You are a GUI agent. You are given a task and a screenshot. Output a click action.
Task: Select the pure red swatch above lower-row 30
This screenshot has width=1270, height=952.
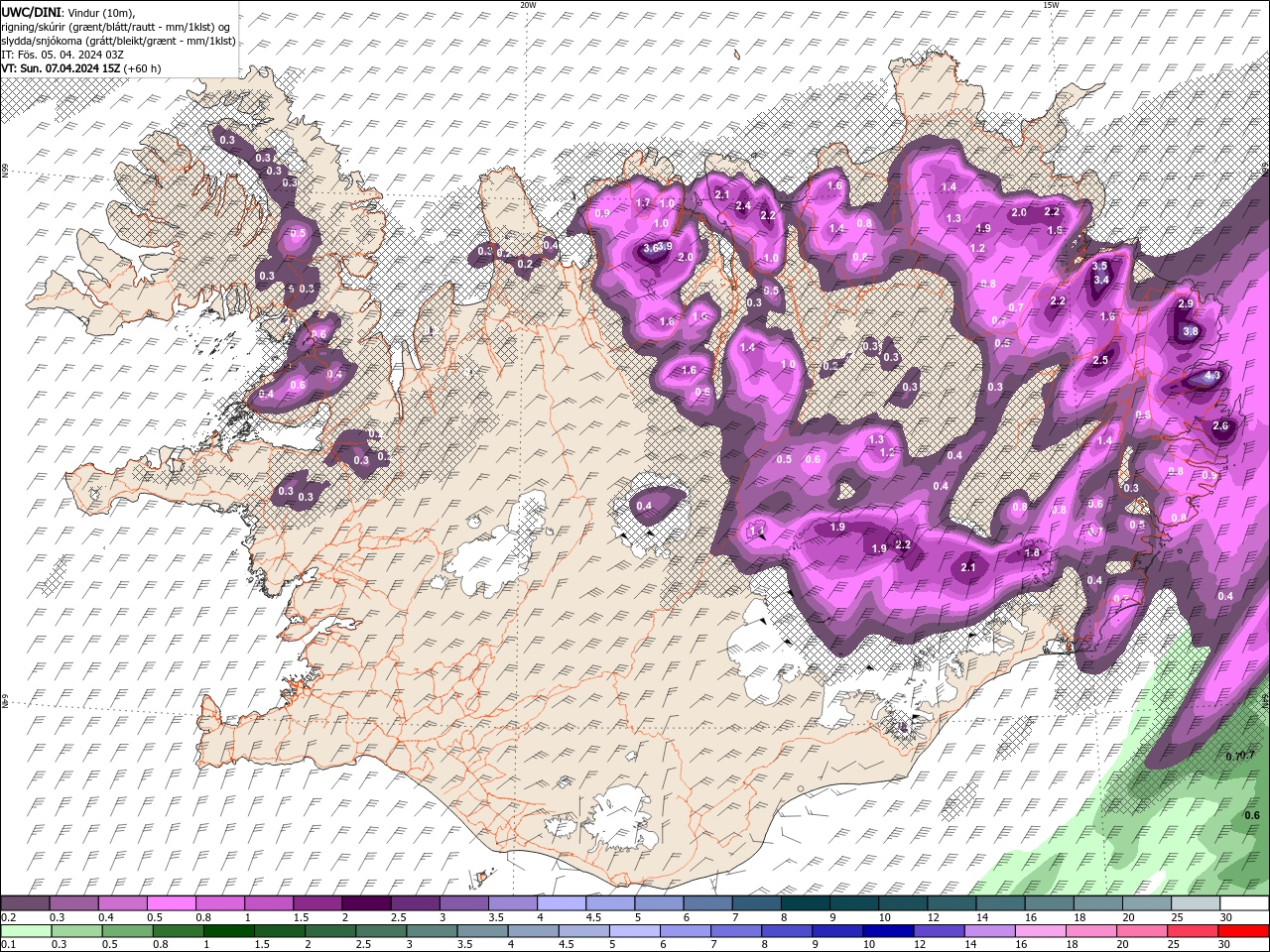tap(1243, 931)
